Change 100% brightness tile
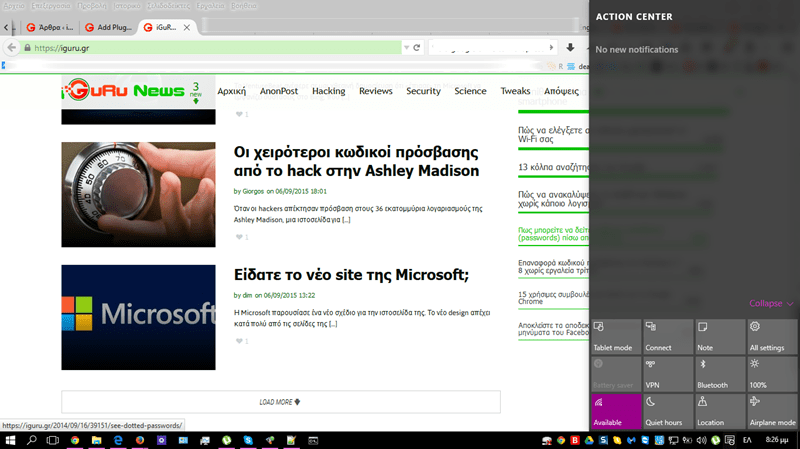 point(772,374)
